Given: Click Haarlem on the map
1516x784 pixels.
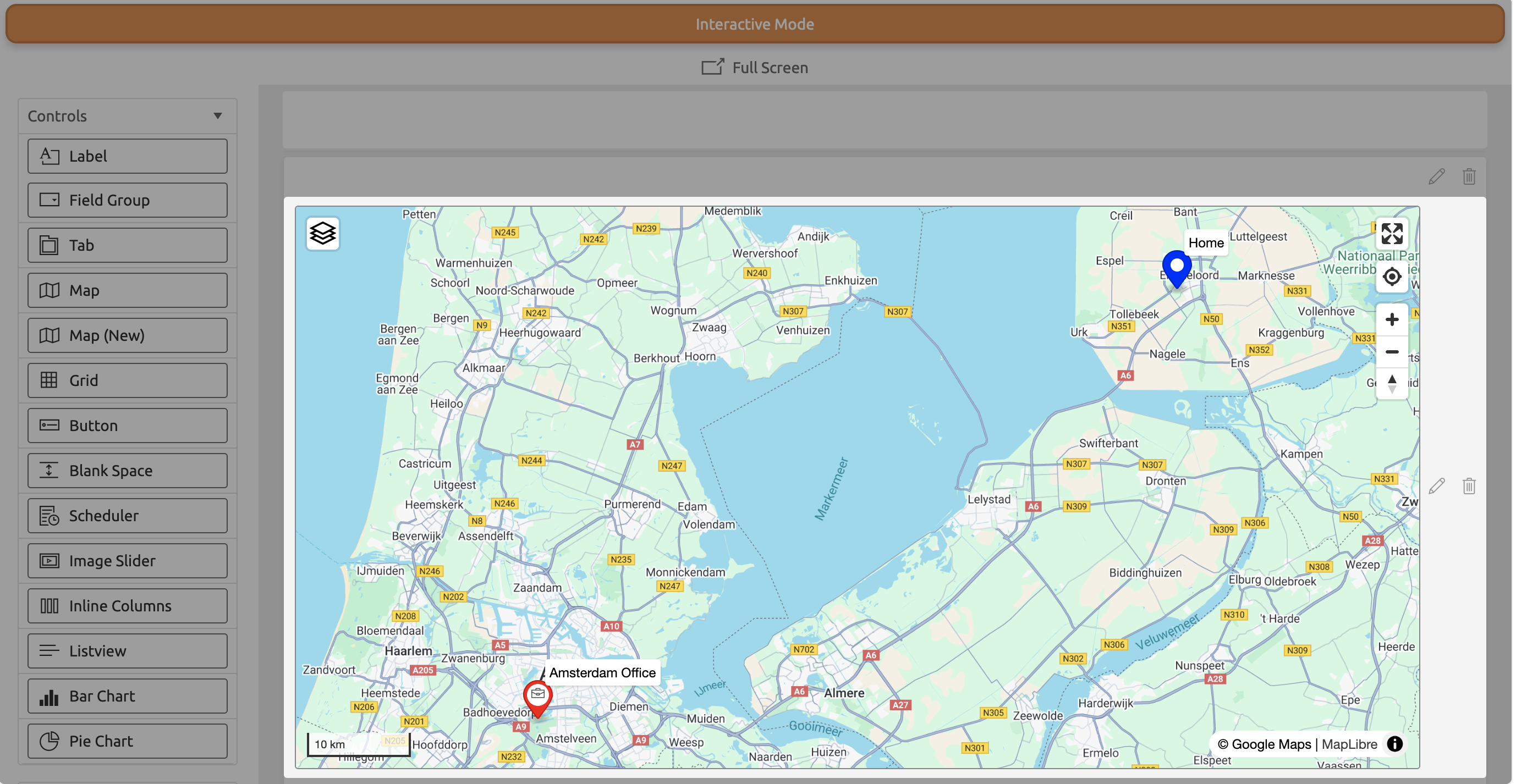Looking at the screenshot, I should [x=408, y=651].
